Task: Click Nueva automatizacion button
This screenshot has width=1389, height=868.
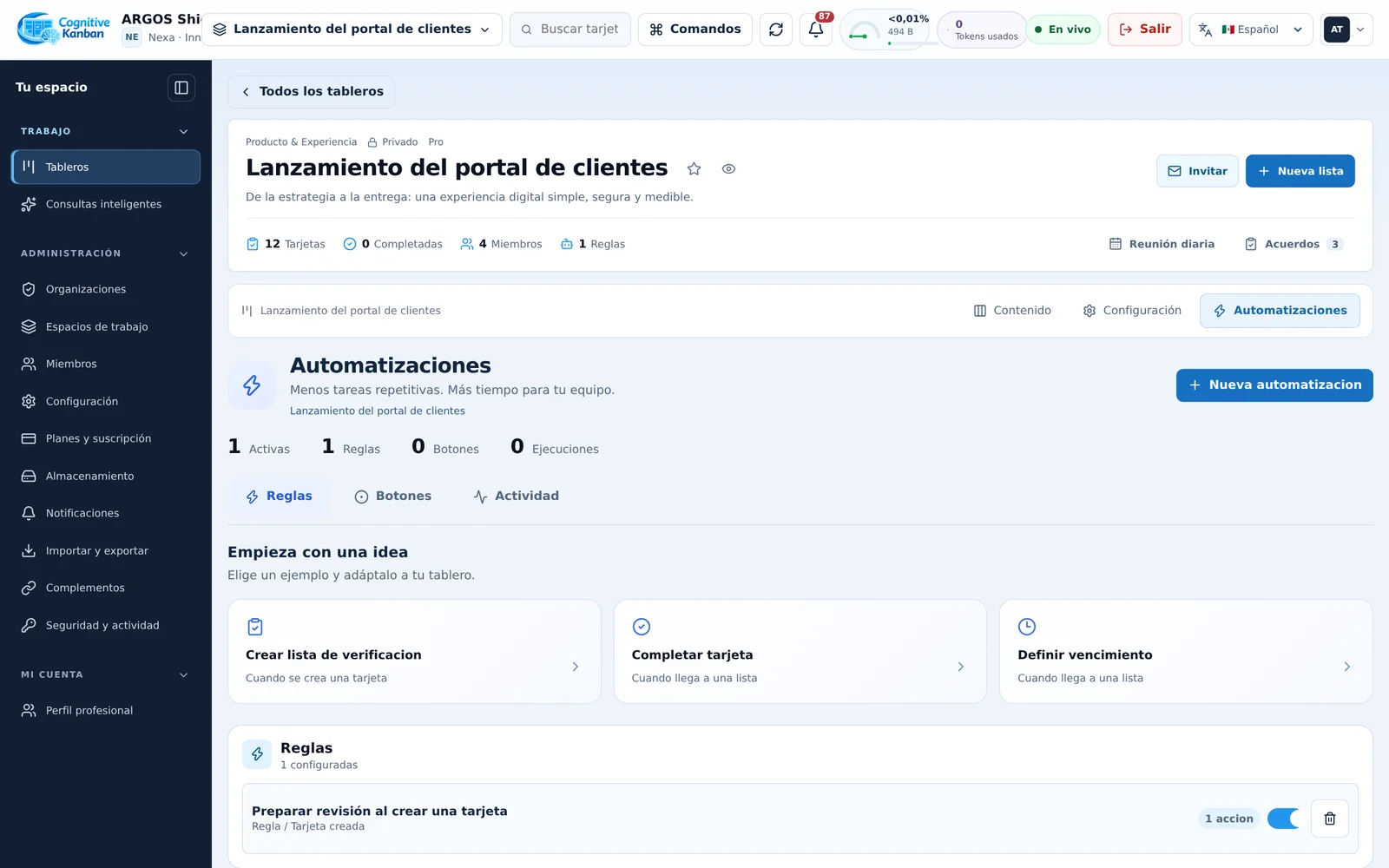Action: tap(1274, 385)
